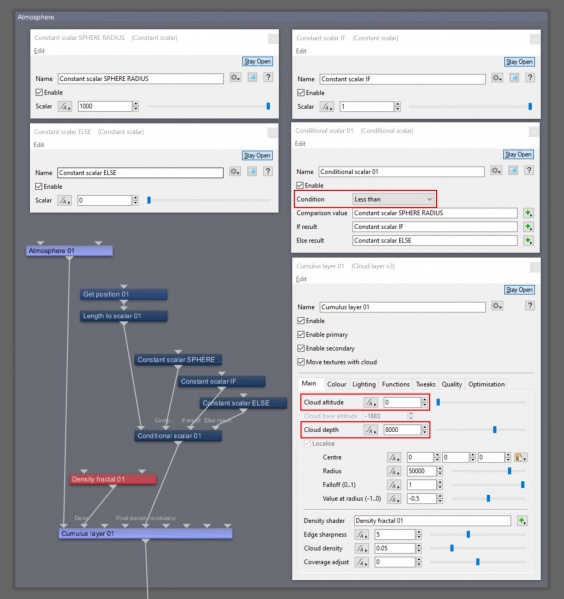Toggle Enable primary checkbox

pos(301,334)
